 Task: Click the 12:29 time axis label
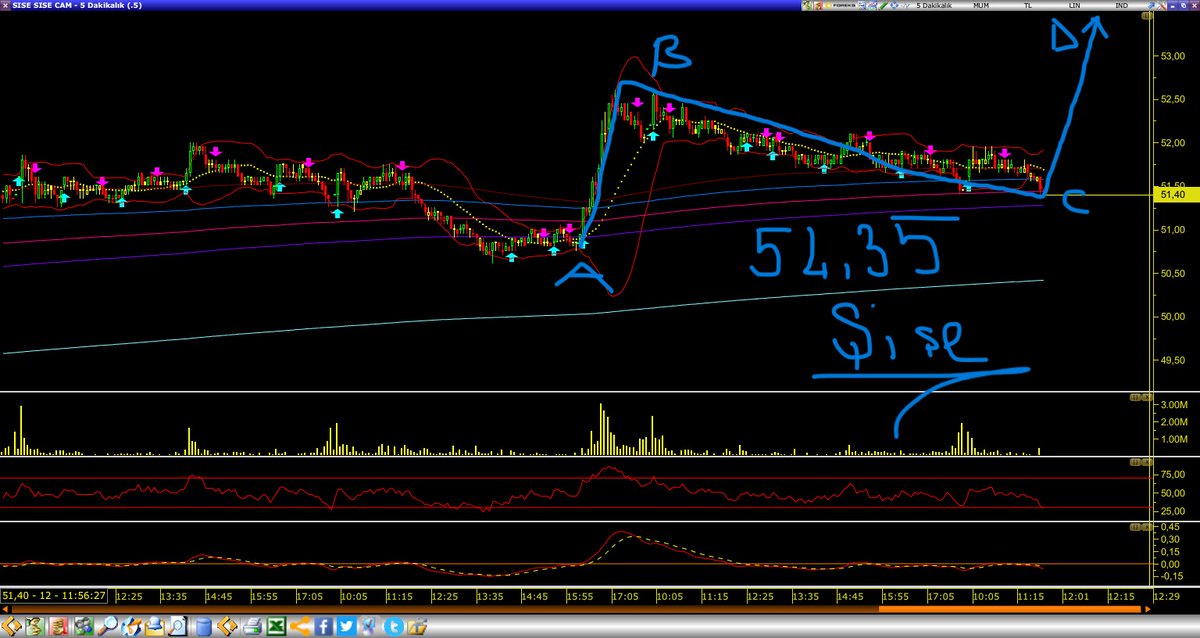coord(1167,596)
